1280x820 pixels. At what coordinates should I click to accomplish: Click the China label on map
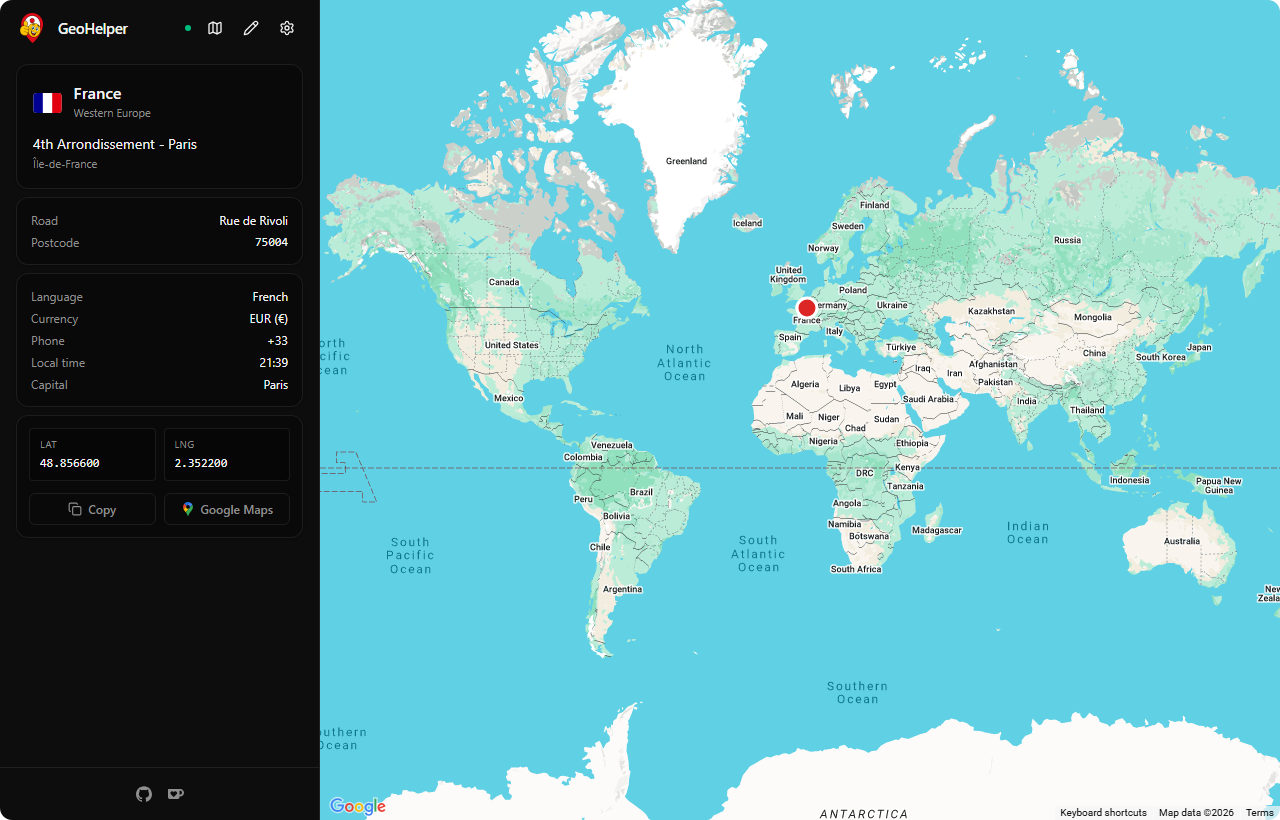point(1094,353)
